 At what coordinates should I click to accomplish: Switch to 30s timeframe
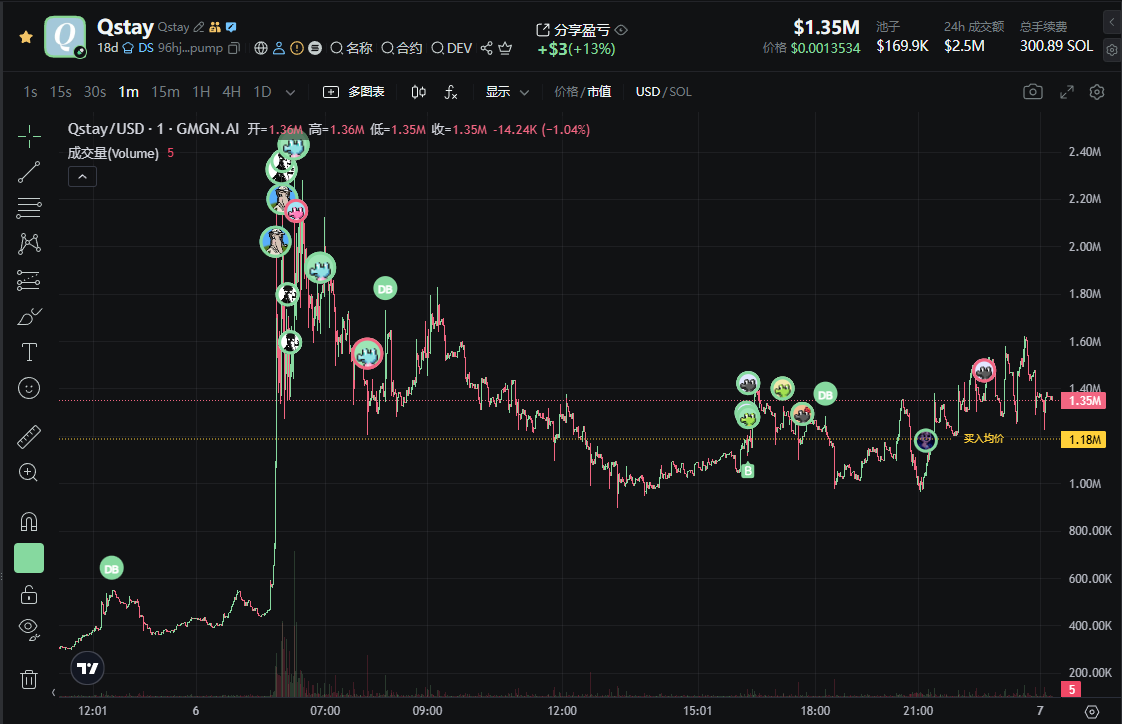(94, 92)
